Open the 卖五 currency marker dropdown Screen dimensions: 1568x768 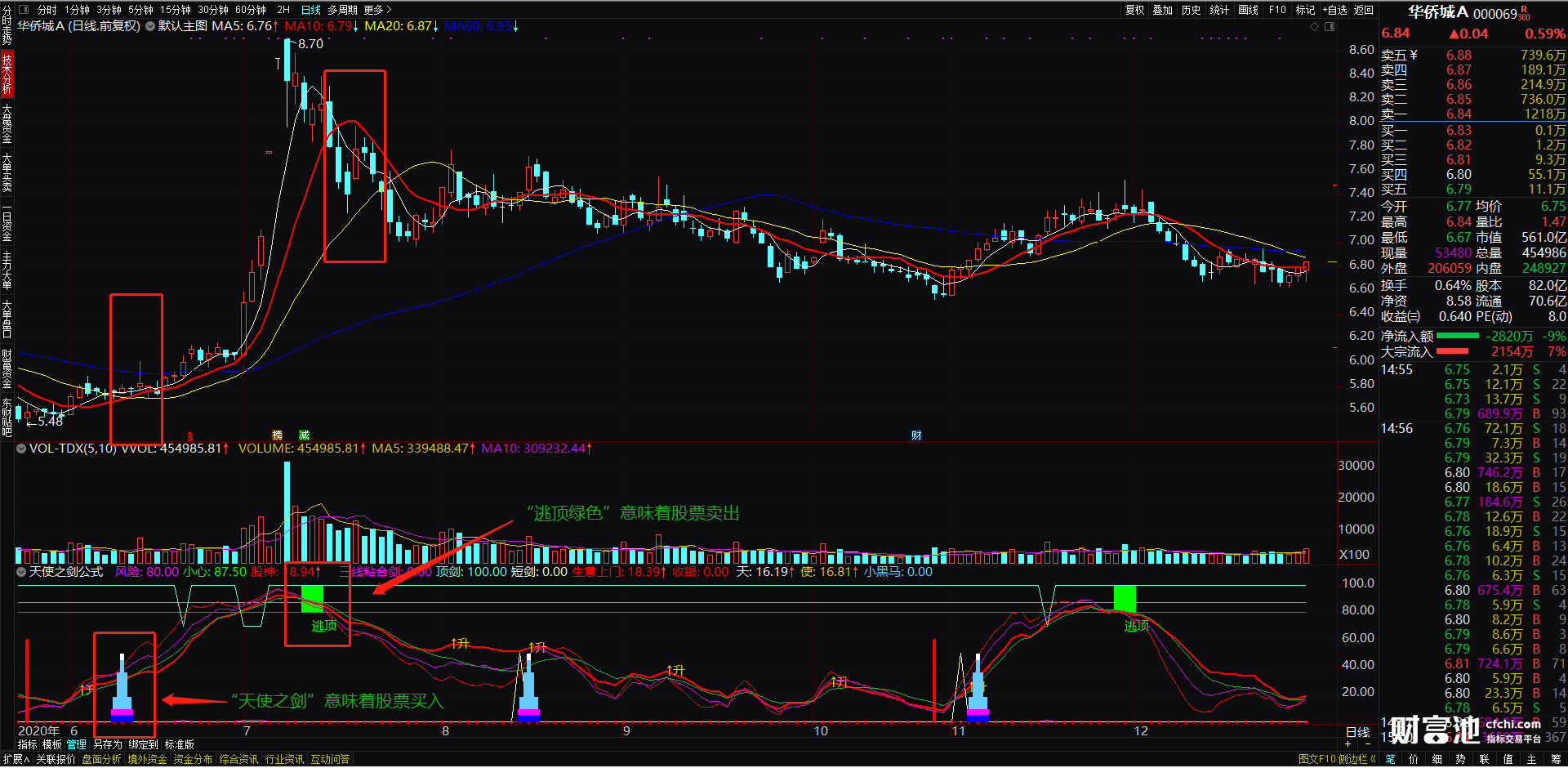pos(1414,56)
